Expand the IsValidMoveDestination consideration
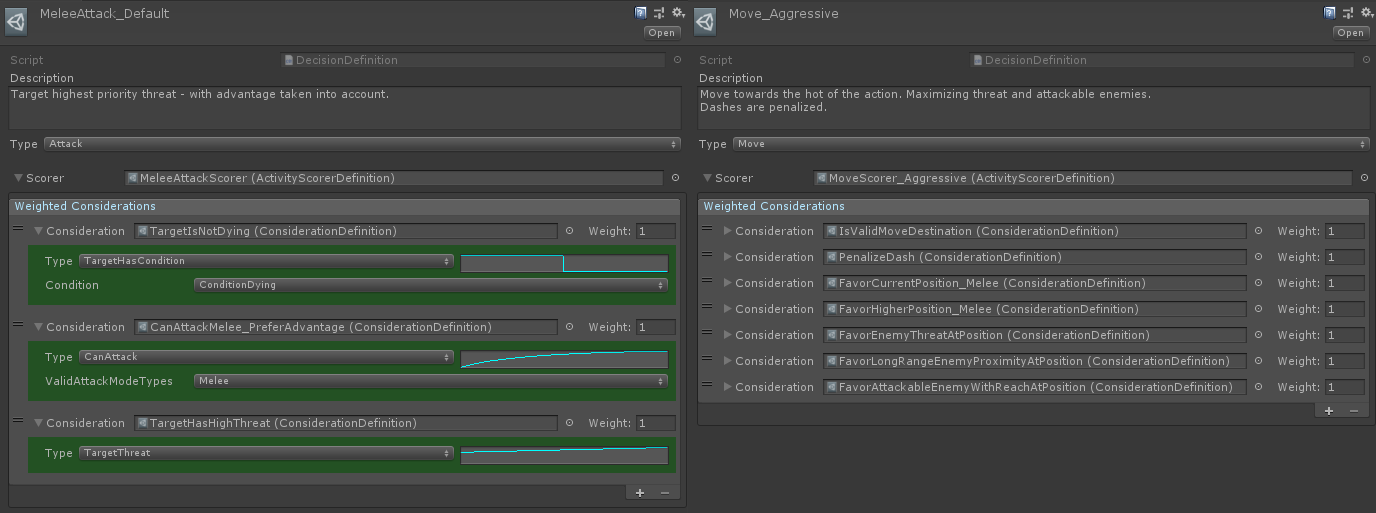Screen dimensions: 1376x513 click(728, 231)
